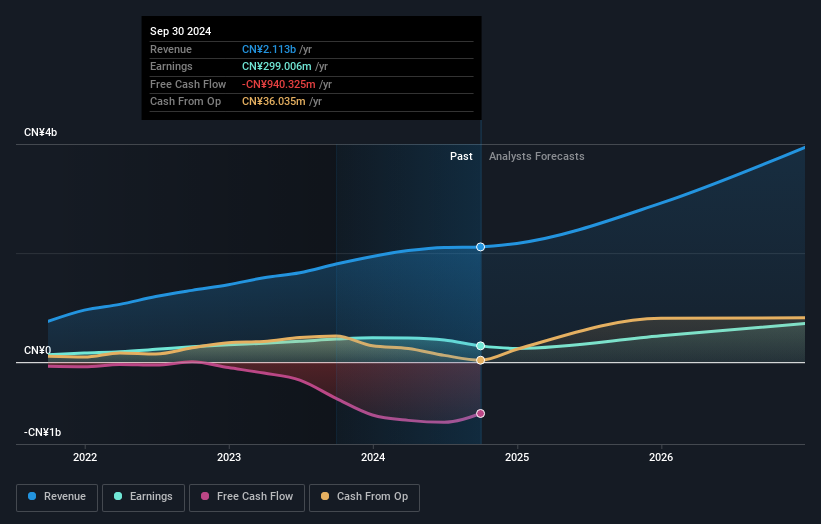This screenshot has width=821, height=524.
Task: Click the 2023 x-axis label
Action: click(x=229, y=457)
